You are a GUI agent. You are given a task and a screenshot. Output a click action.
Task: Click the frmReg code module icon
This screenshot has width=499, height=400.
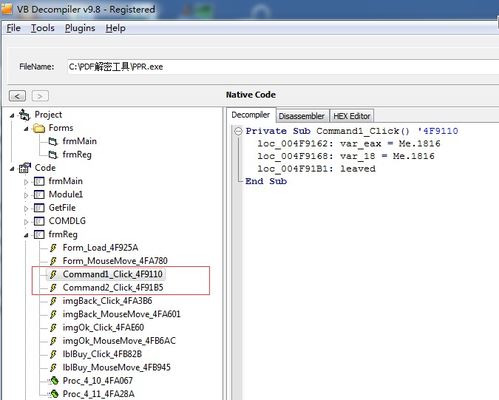(x=39, y=235)
